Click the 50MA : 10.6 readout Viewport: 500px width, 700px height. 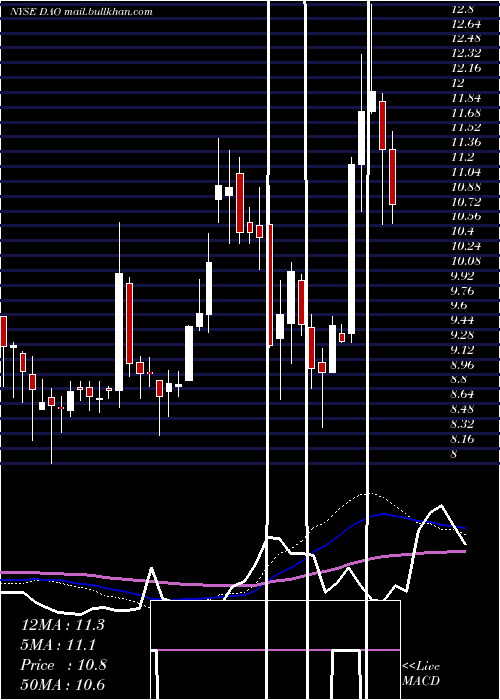62,685
